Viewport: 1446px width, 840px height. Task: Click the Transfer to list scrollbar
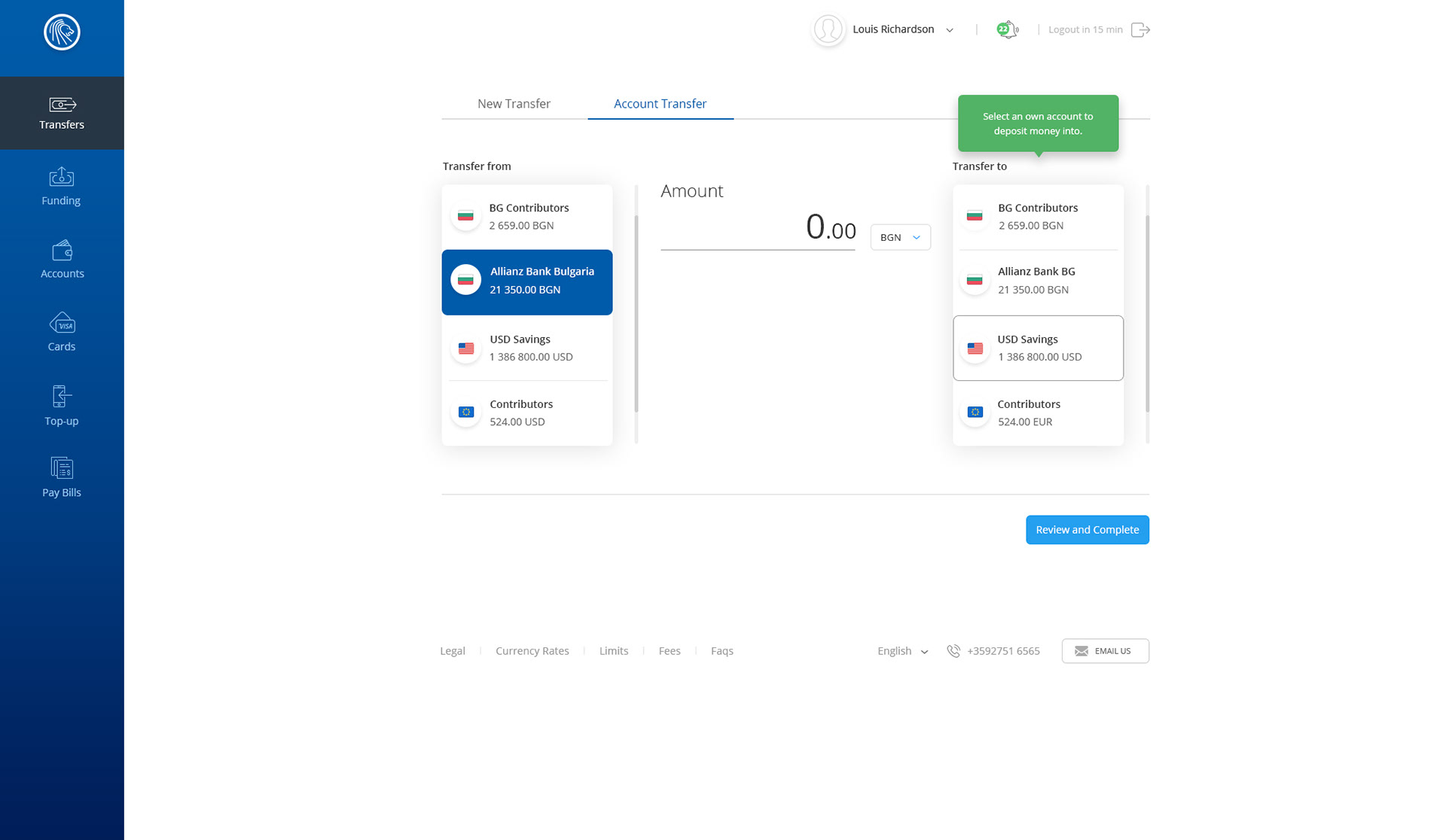(x=1147, y=312)
